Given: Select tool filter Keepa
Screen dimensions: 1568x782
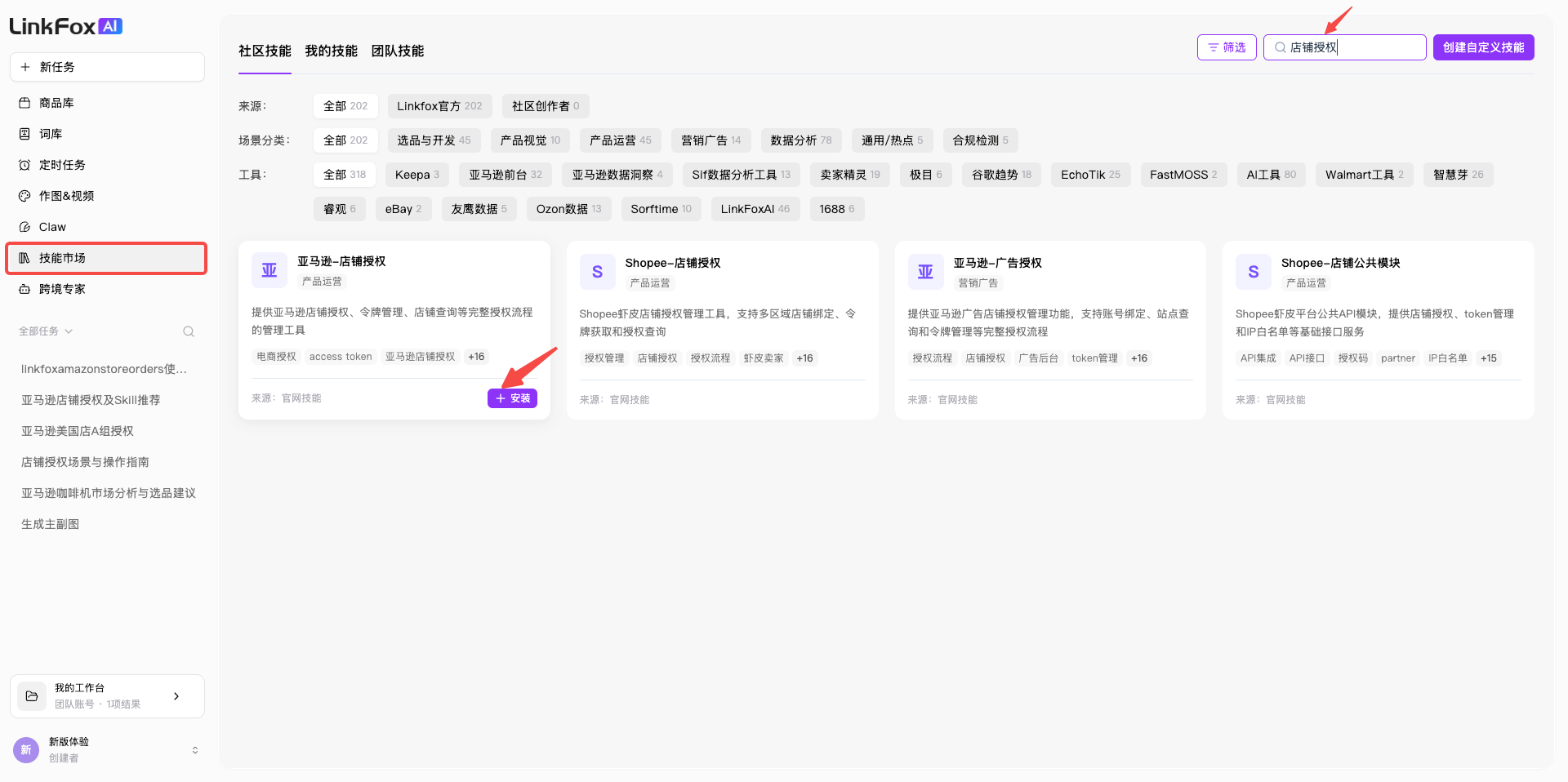Looking at the screenshot, I should point(417,175).
